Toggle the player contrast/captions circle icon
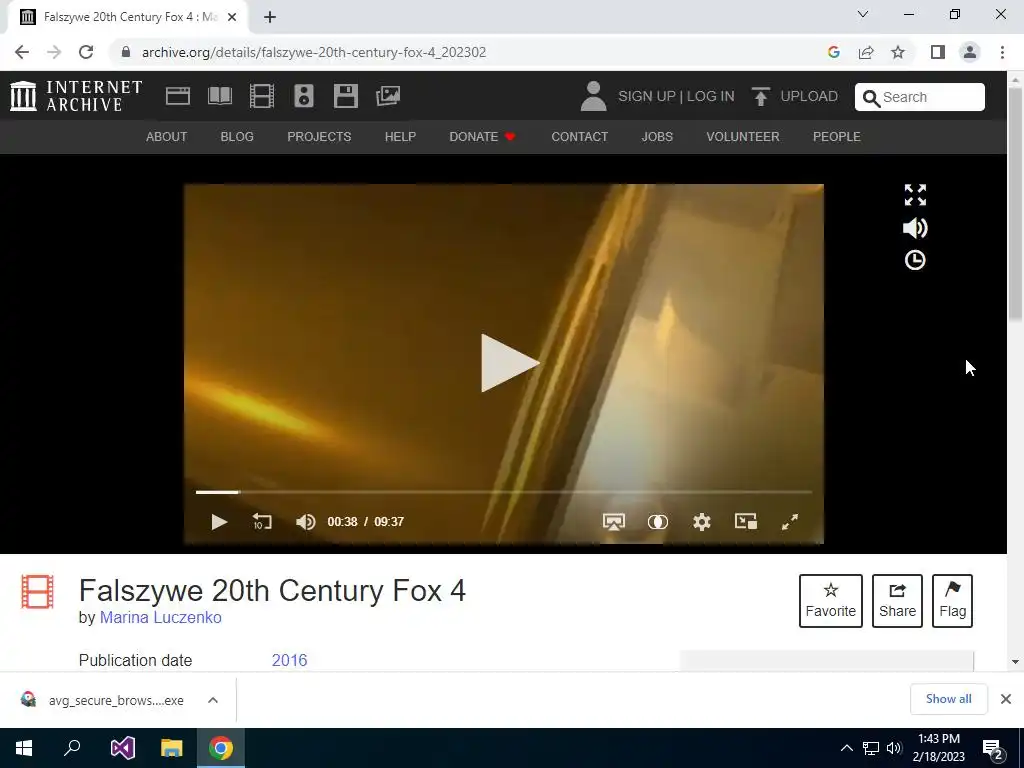The height and width of the screenshot is (768, 1024). (658, 522)
